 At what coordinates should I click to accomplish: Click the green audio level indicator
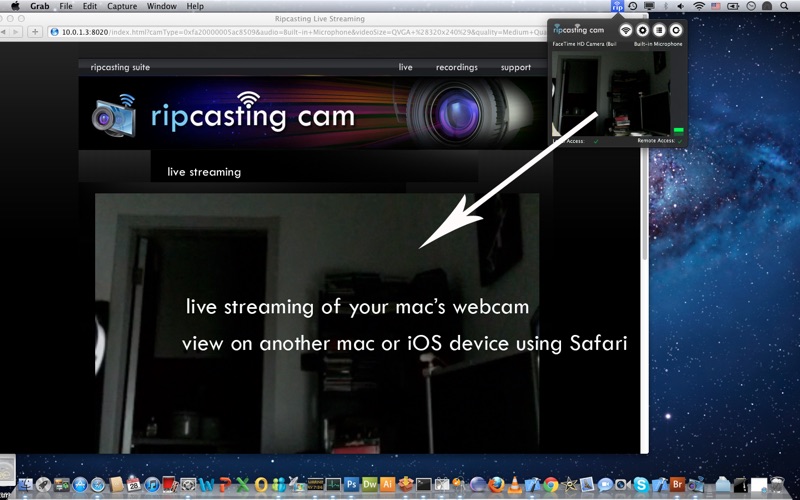point(679,131)
